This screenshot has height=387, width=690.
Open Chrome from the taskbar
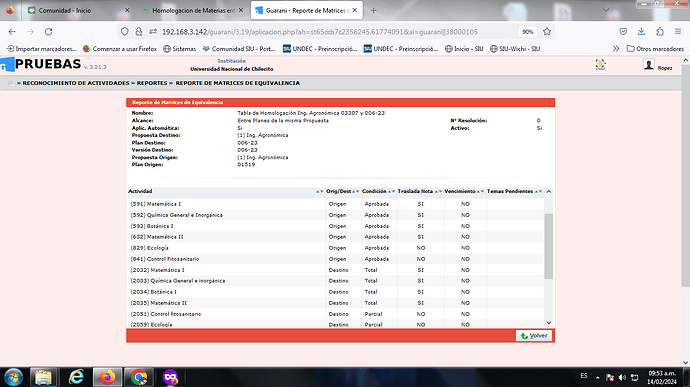coord(139,377)
